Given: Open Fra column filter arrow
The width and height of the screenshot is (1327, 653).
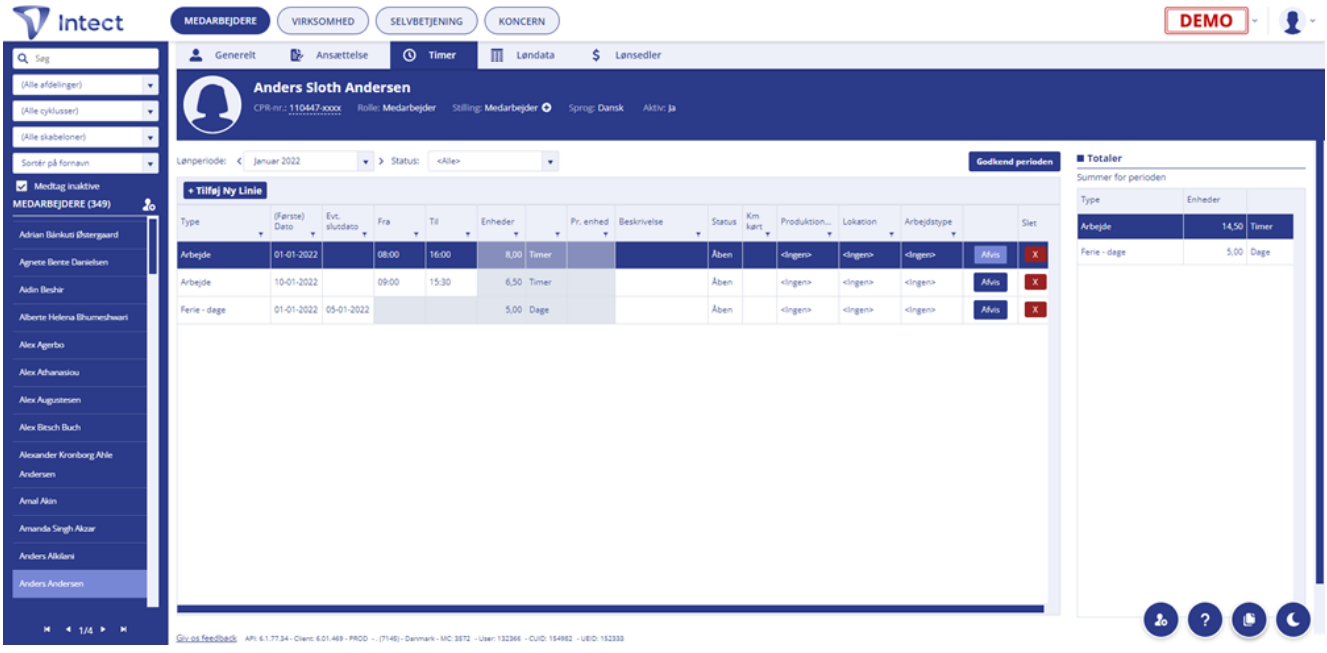Looking at the screenshot, I should [415, 234].
